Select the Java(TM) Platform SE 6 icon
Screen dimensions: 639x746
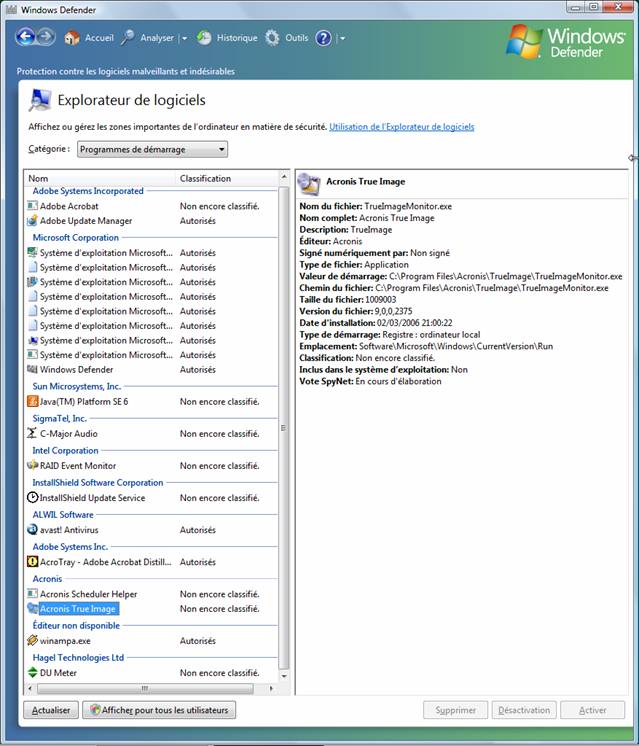pos(32,401)
